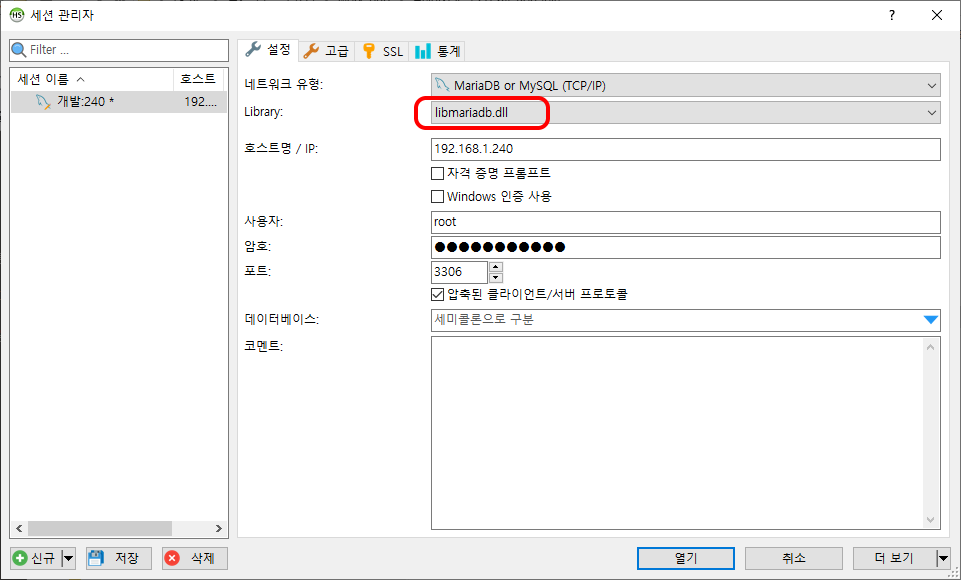This screenshot has height=580, width=961.
Task: Open the blue 데이터베이스 dropdown arrow
Action: pyautogui.click(x=930, y=320)
